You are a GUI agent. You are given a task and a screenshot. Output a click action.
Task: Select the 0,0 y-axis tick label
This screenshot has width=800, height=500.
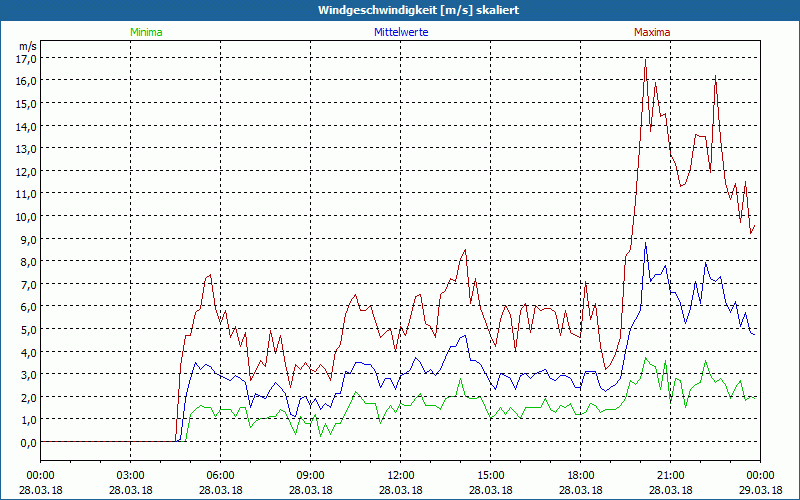(x=28, y=442)
